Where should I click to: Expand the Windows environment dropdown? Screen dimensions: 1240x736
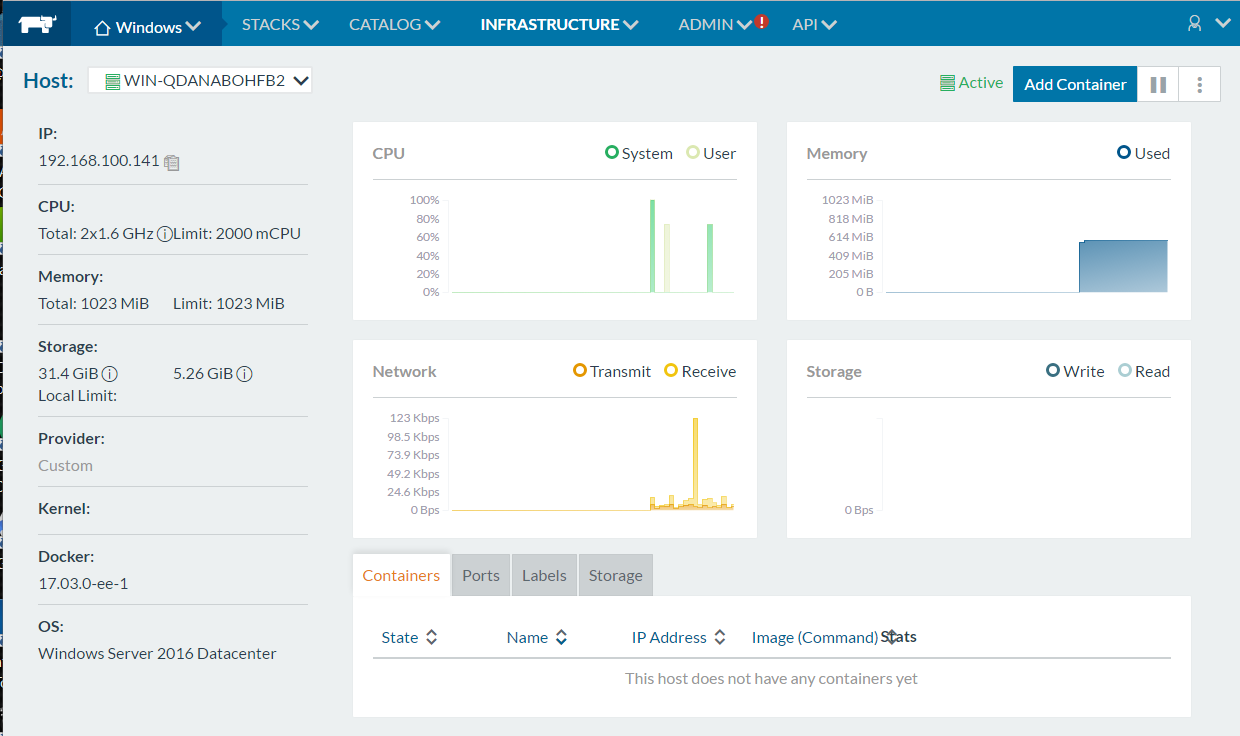pos(147,27)
